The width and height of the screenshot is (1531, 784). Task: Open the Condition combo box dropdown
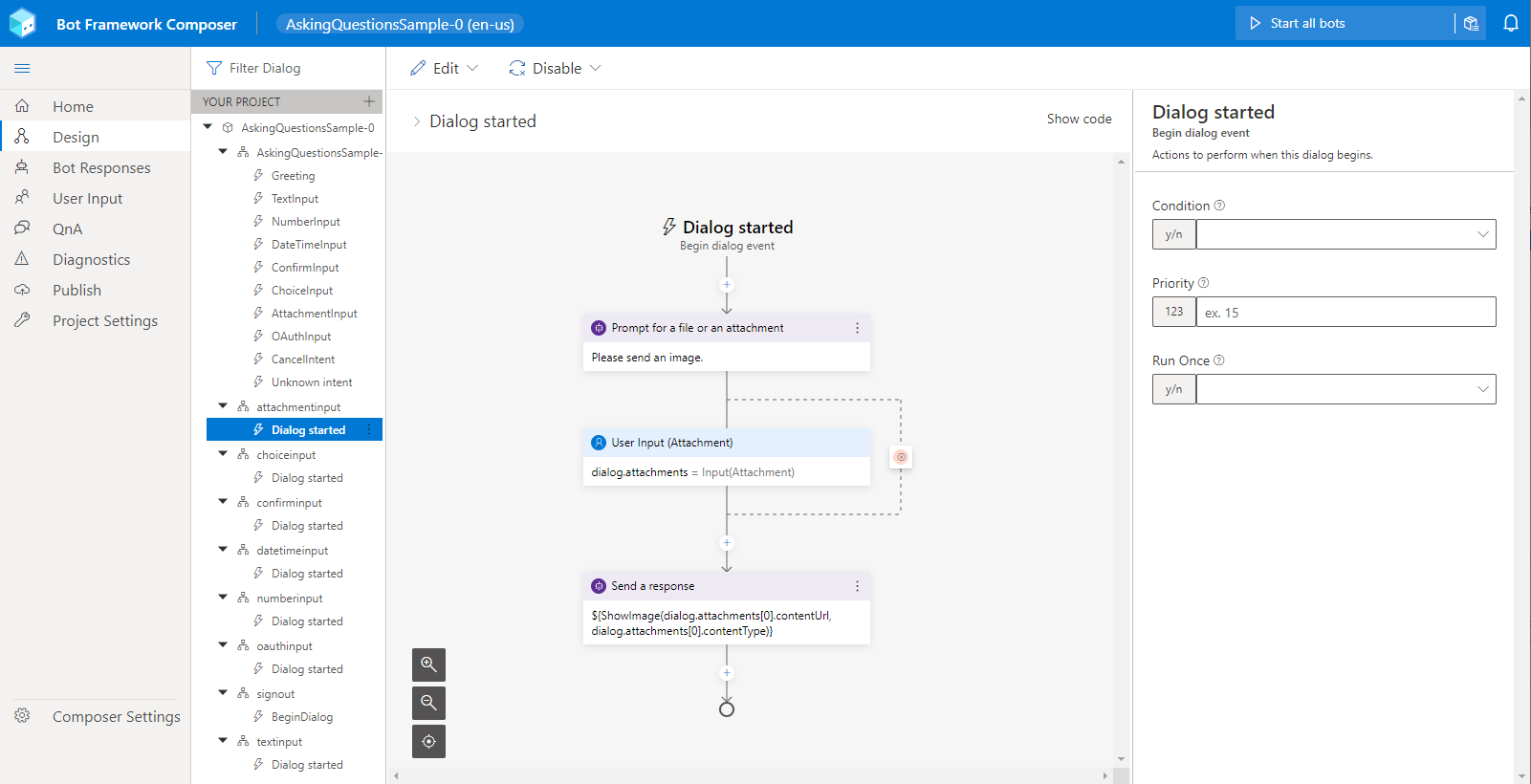(x=1483, y=234)
